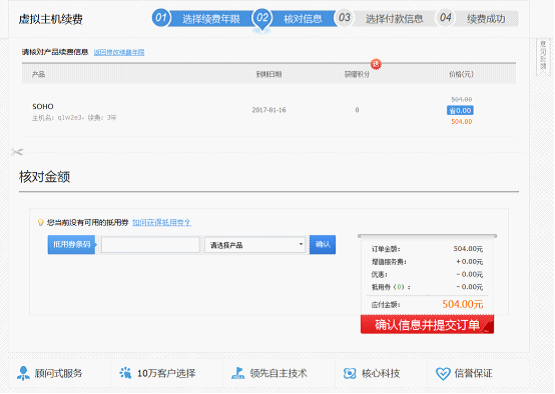This screenshot has width=555, height=394.
Task: Click the host name line under SOHO
Action: pos(74,118)
